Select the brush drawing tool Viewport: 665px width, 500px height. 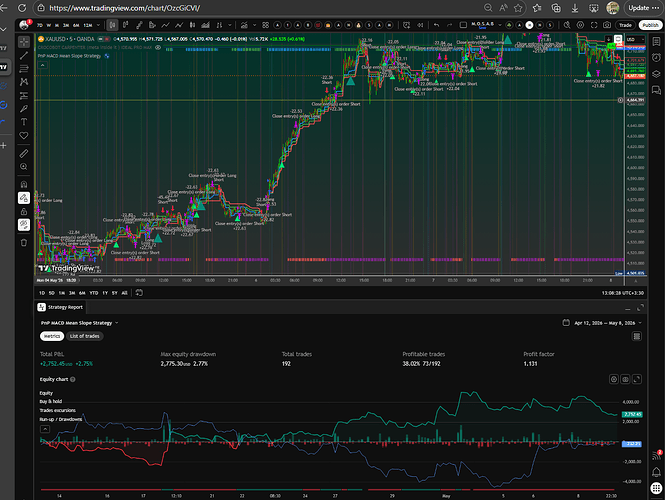point(24,109)
